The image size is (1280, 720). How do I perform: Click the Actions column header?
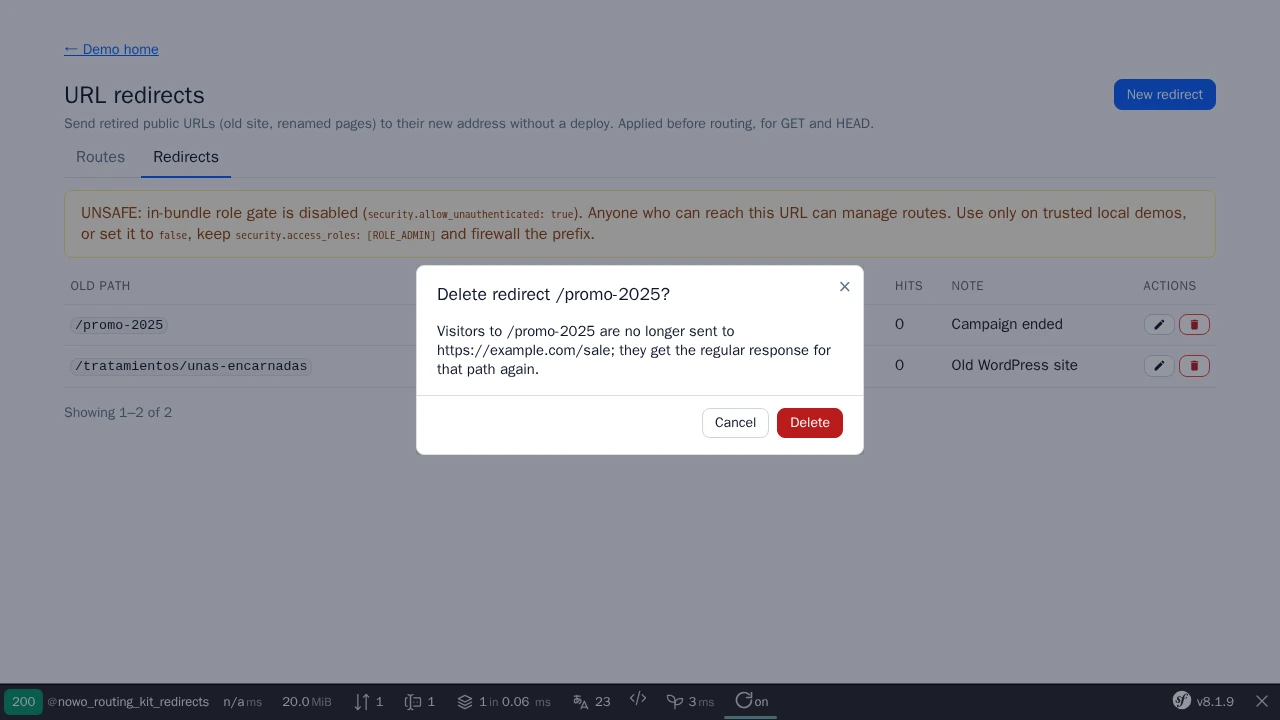tap(1170, 286)
